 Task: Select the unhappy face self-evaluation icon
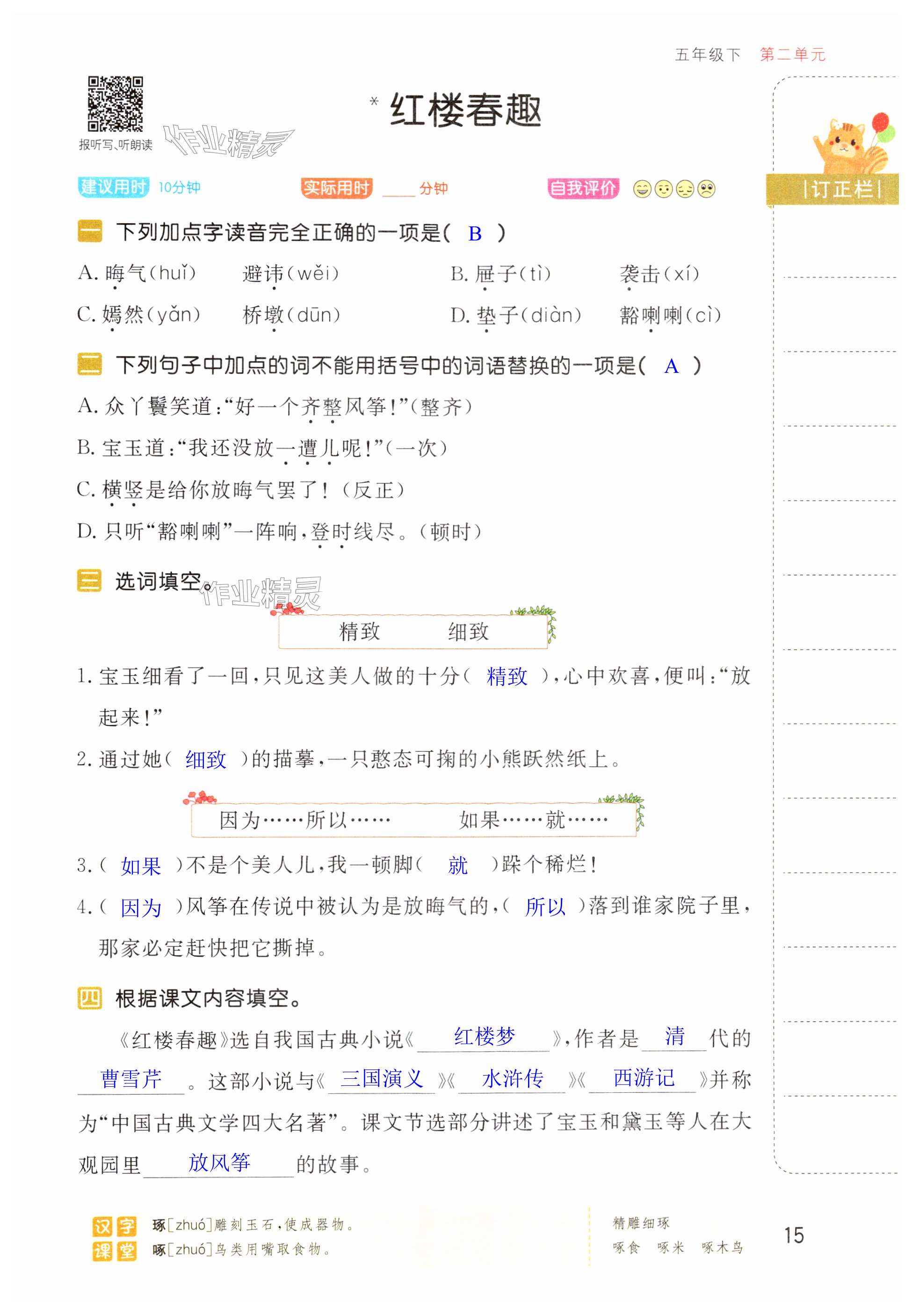point(685,189)
